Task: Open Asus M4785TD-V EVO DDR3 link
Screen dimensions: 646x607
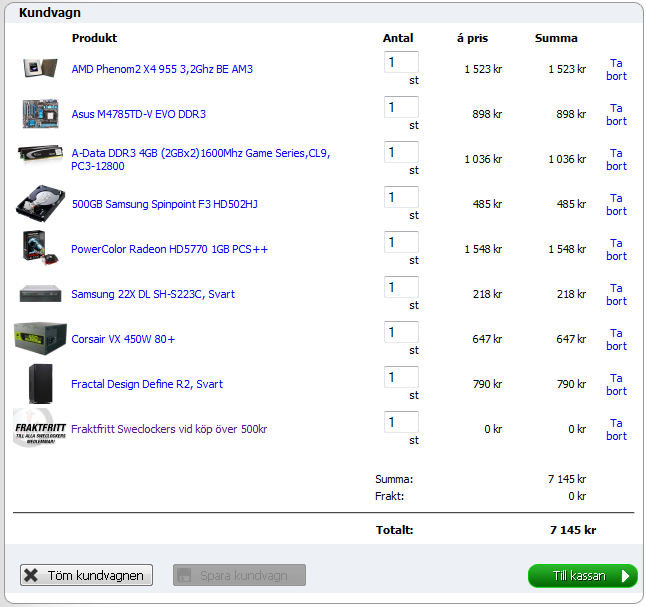Action: click(138, 114)
